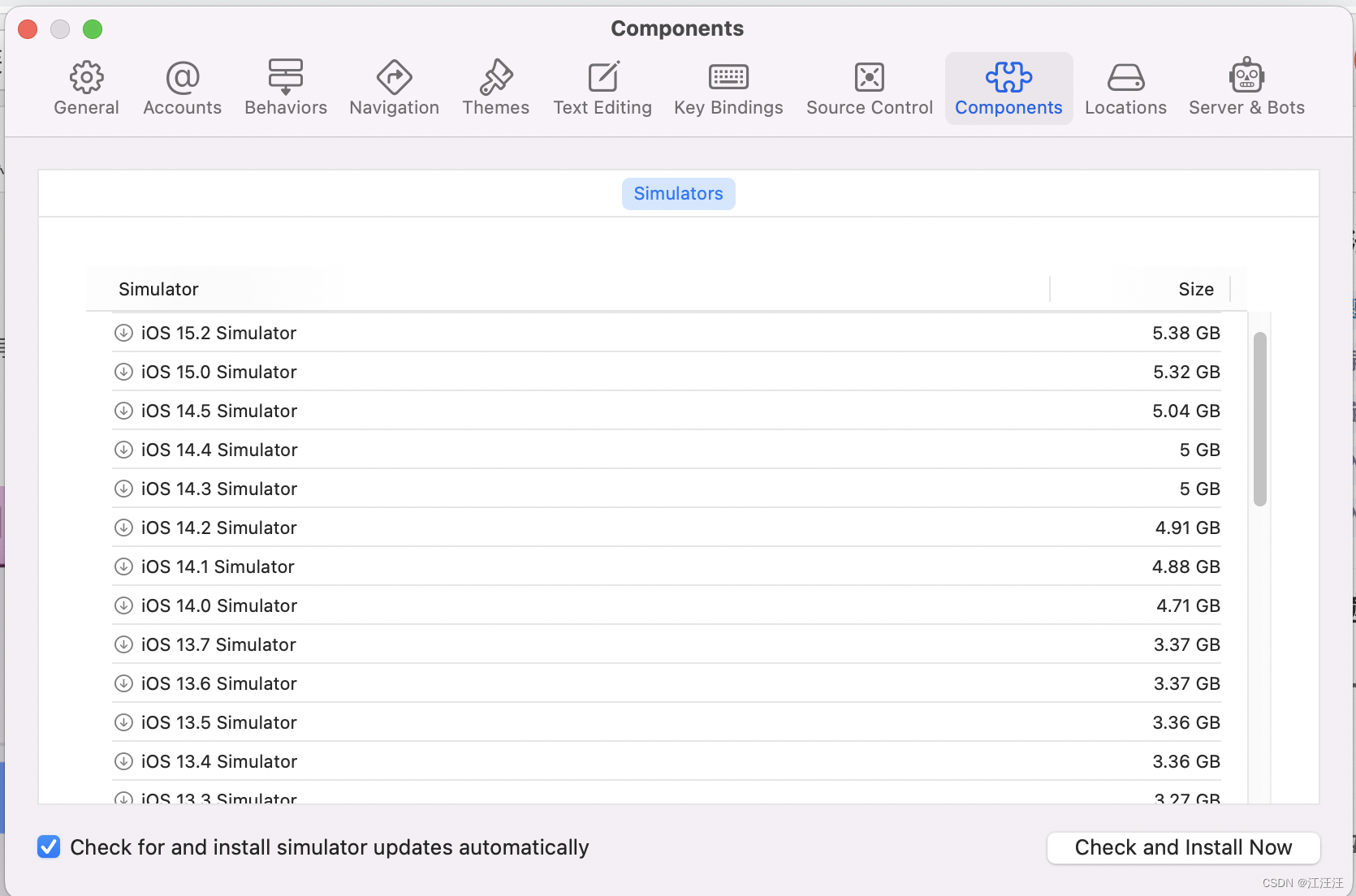Sort by the Simulator column header
This screenshot has width=1356, height=896.
158,289
